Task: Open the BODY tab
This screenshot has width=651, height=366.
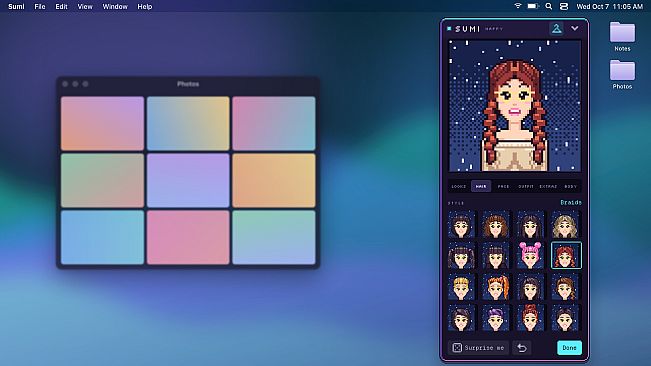Action: tap(570, 186)
